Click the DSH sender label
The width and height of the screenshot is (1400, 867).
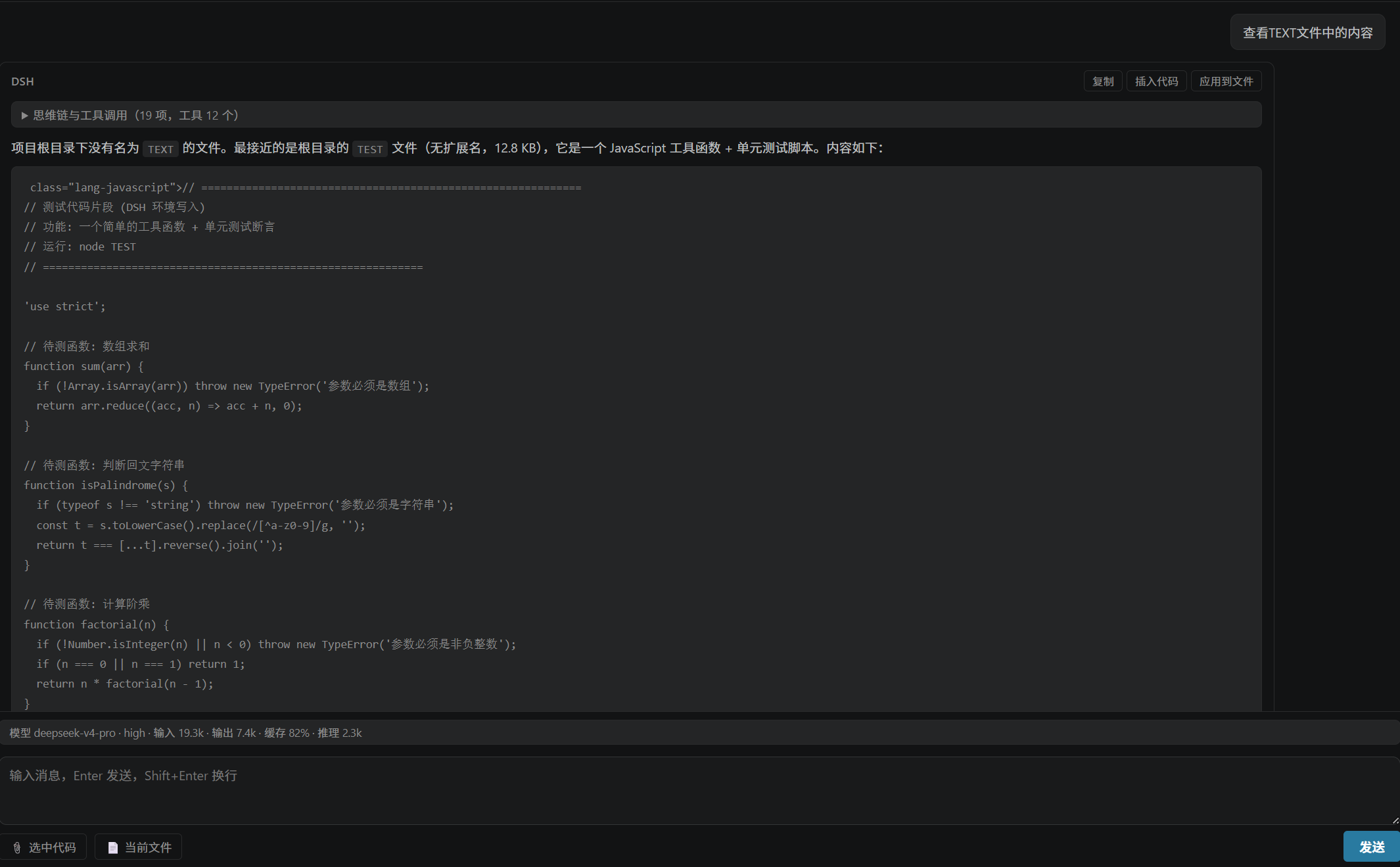coord(22,82)
